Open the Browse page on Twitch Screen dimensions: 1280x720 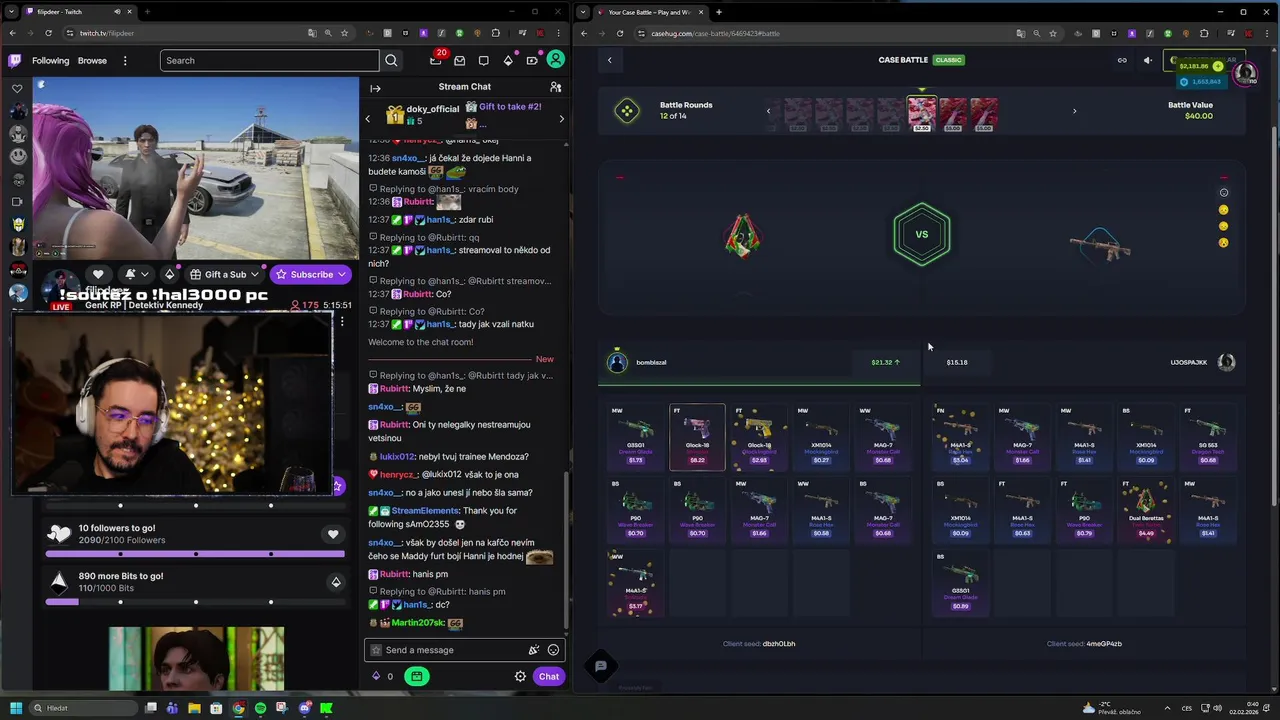(x=92, y=60)
